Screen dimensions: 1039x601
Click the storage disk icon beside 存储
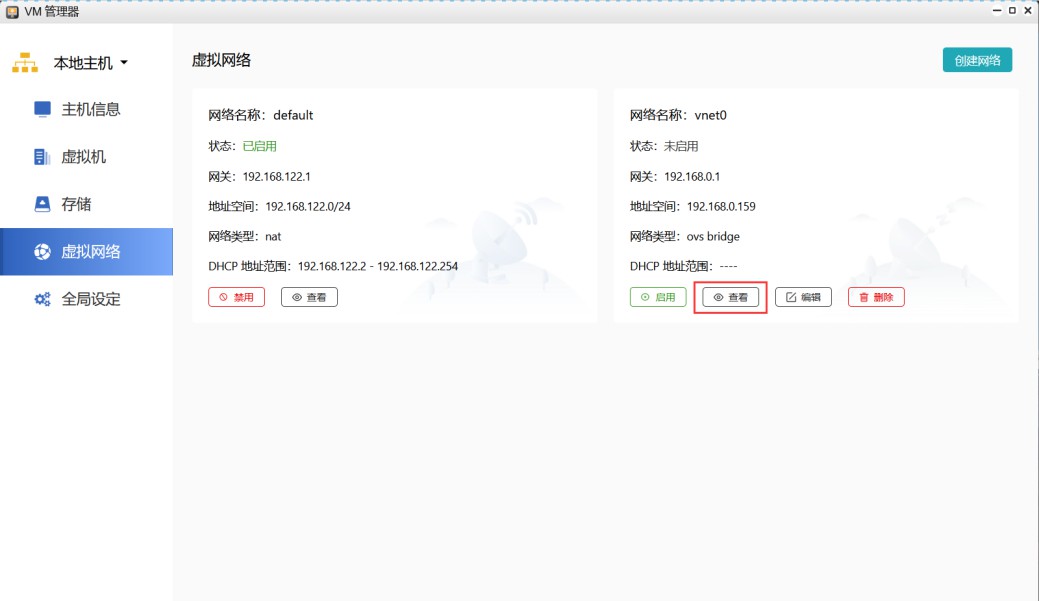pyautogui.click(x=42, y=204)
